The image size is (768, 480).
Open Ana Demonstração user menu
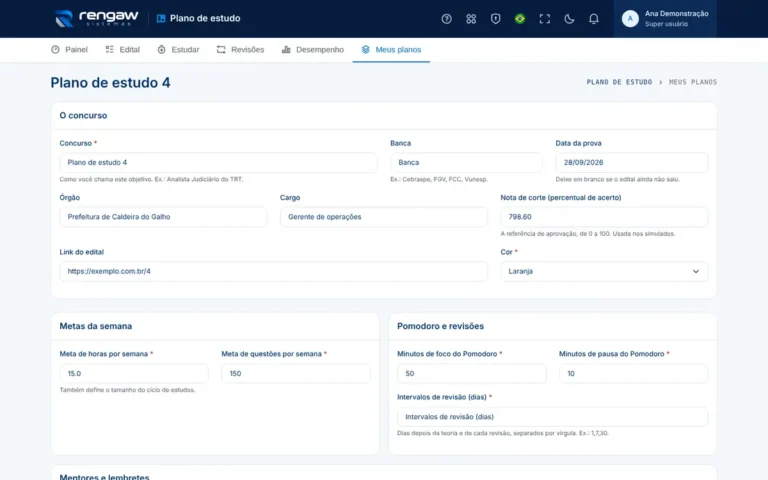click(x=665, y=19)
